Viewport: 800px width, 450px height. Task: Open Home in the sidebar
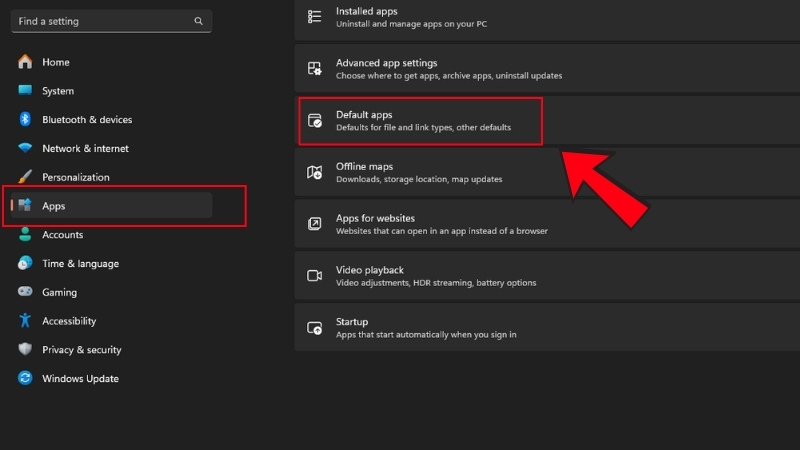coord(111,62)
